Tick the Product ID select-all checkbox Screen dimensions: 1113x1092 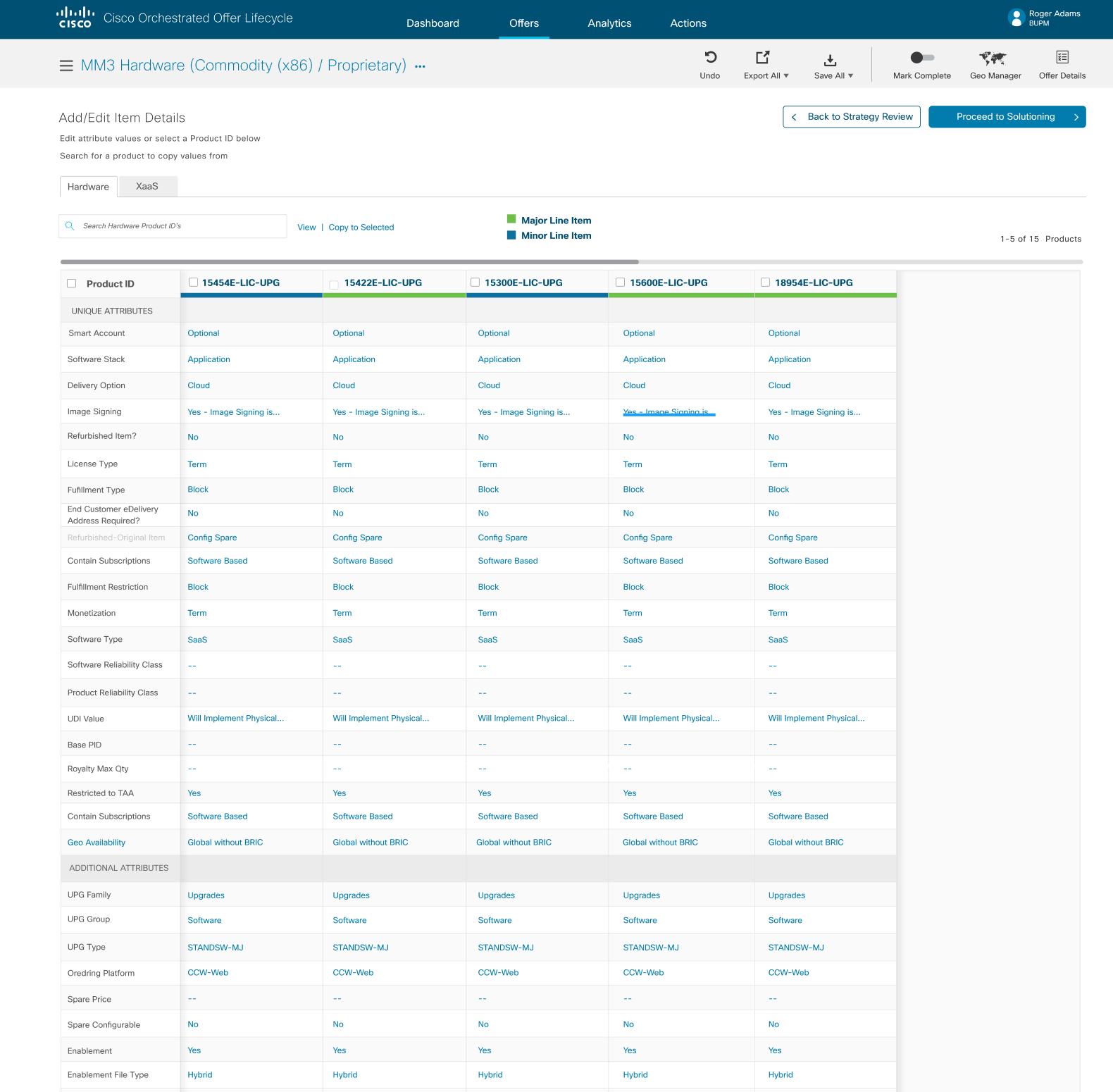pyautogui.click(x=72, y=284)
